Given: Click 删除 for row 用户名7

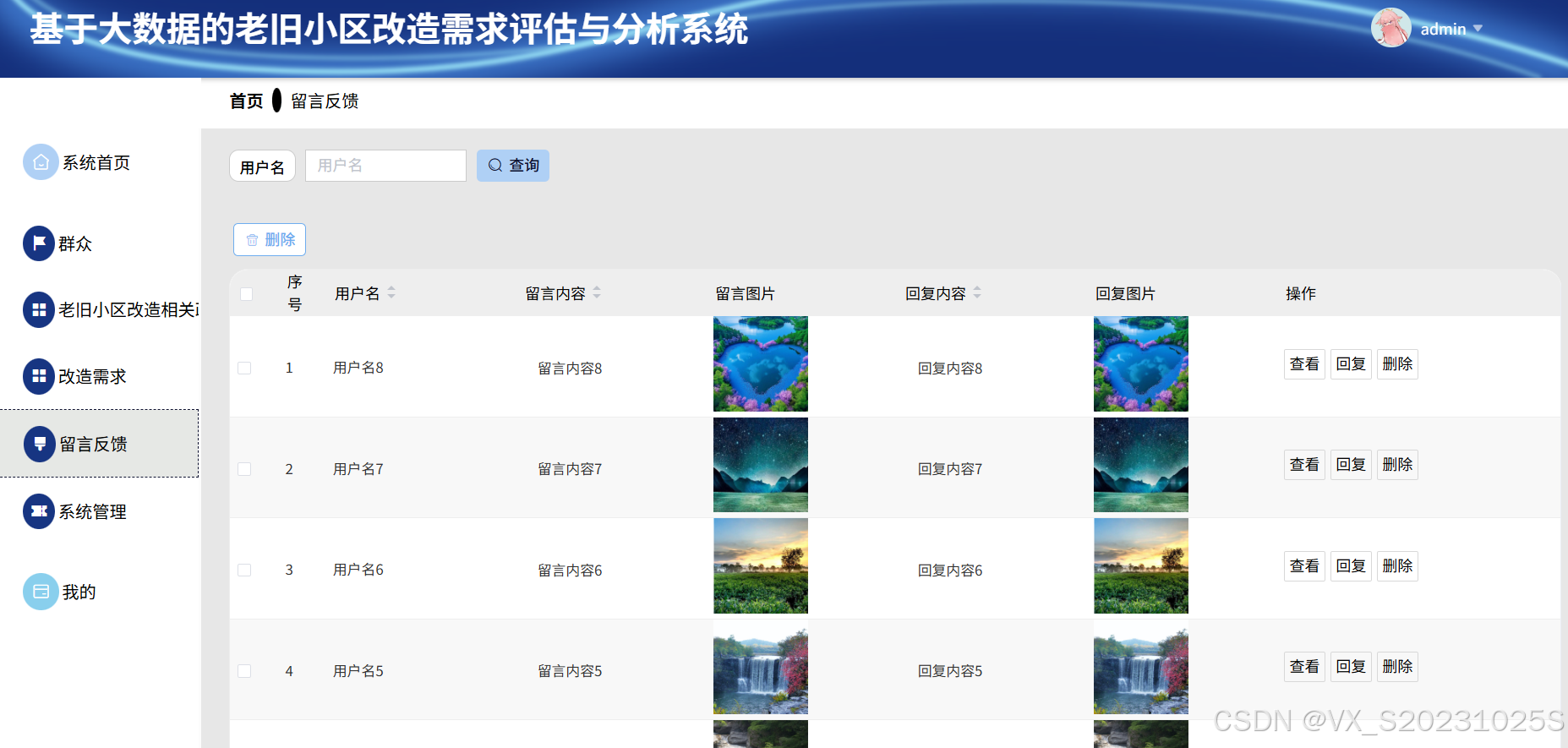Looking at the screenshot, I should coord(1397,465).
